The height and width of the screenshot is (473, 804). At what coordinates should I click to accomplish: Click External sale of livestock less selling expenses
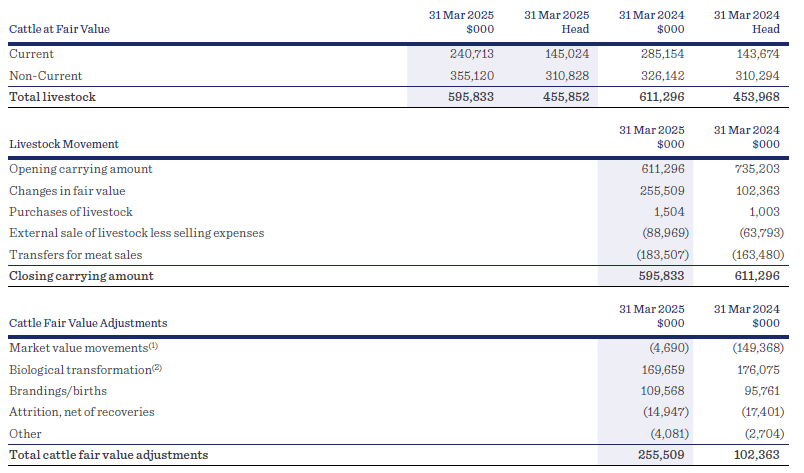click(136, 233)
